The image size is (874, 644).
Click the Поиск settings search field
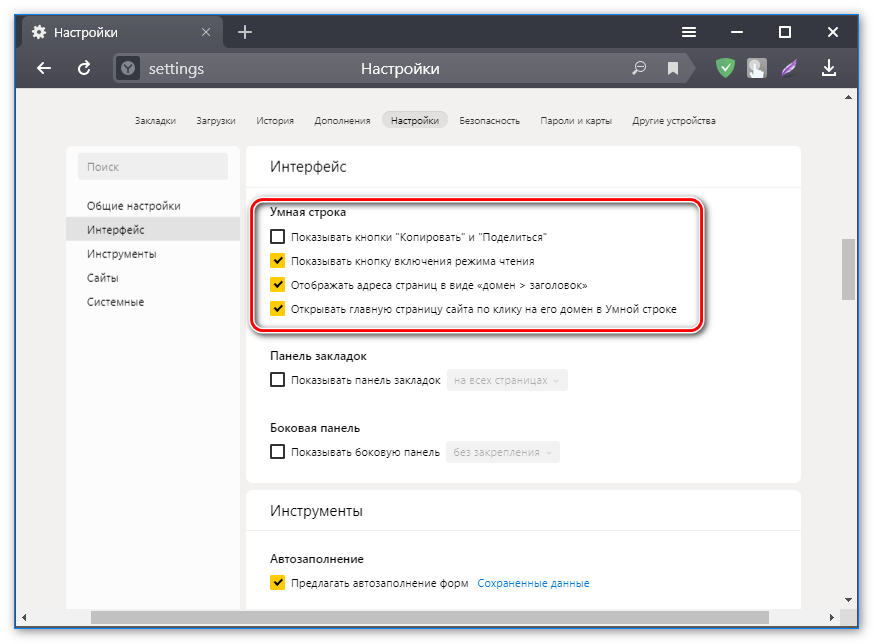(x=153, y=167)
